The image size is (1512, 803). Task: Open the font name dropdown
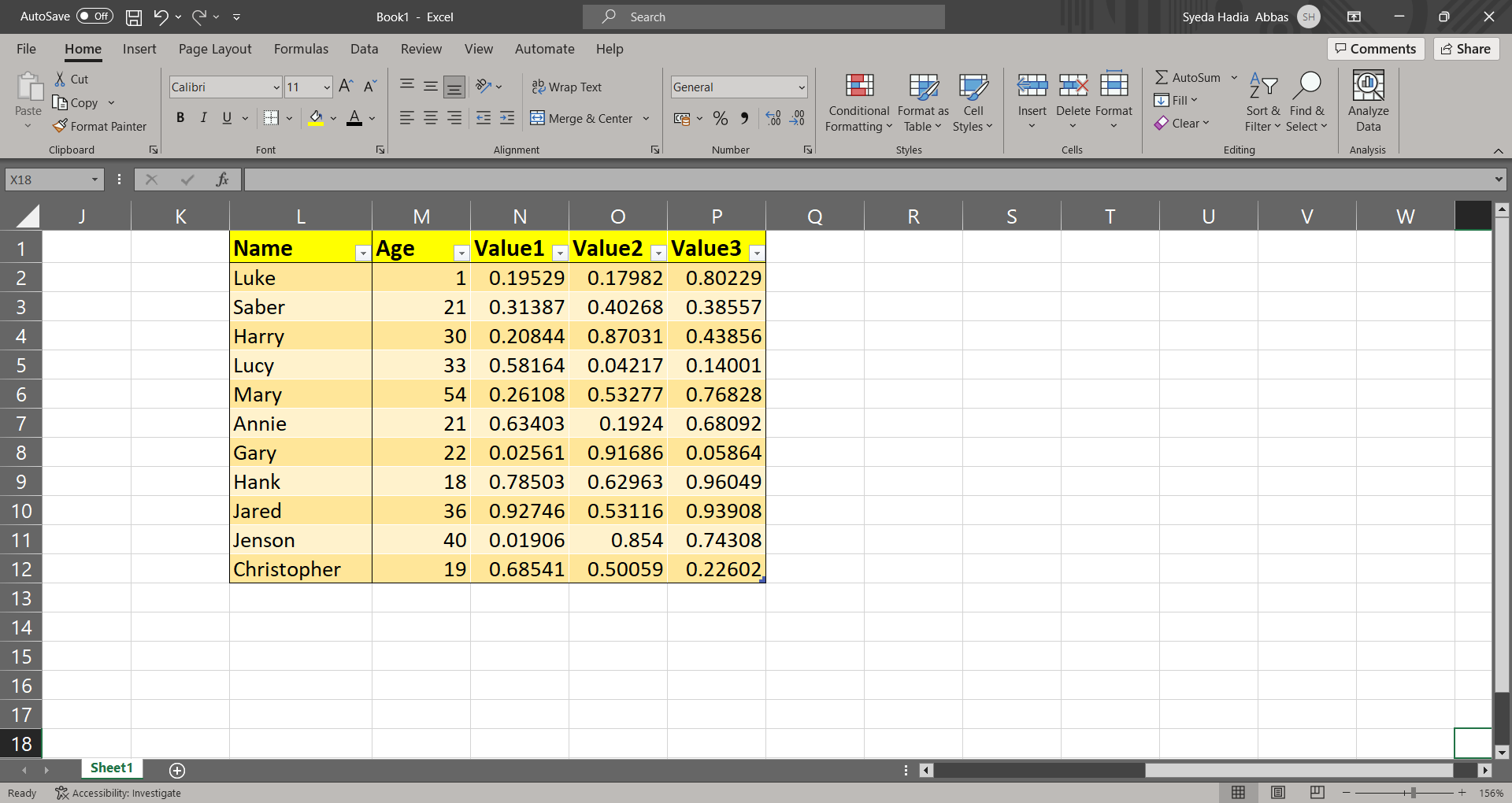click(x=275, y=87)
